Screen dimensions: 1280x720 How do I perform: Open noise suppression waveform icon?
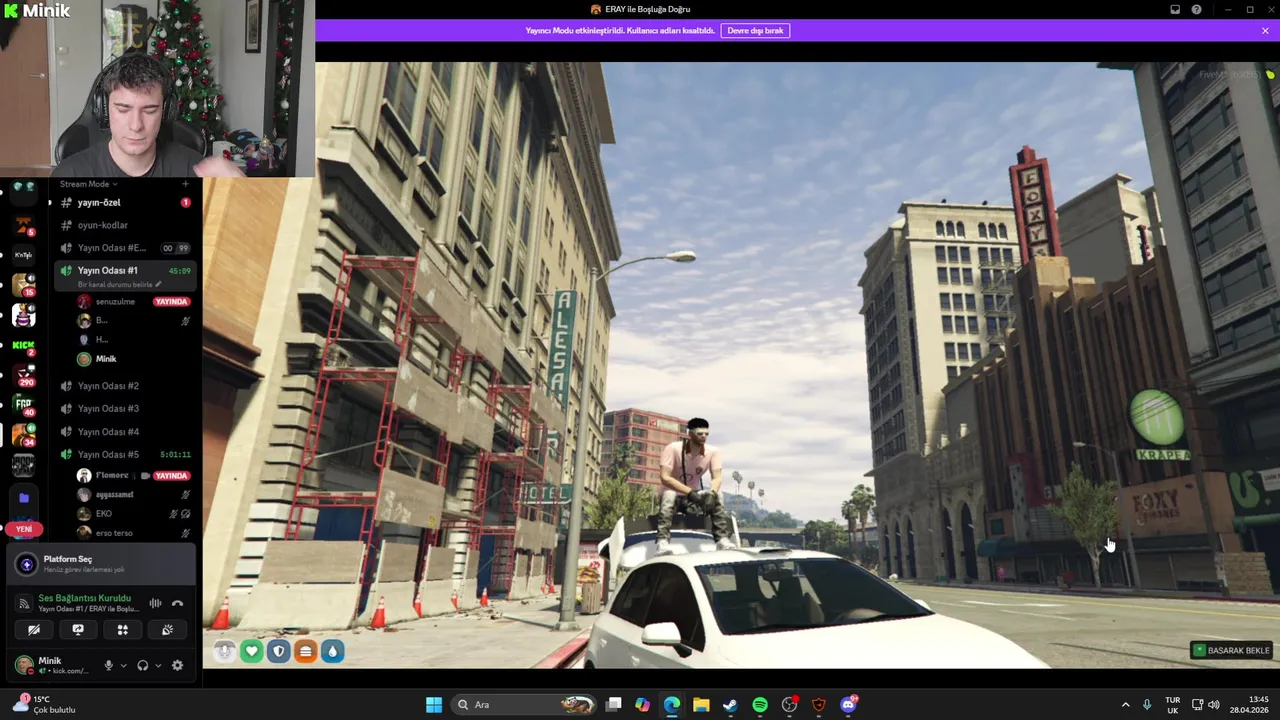[x=155, y=603]
